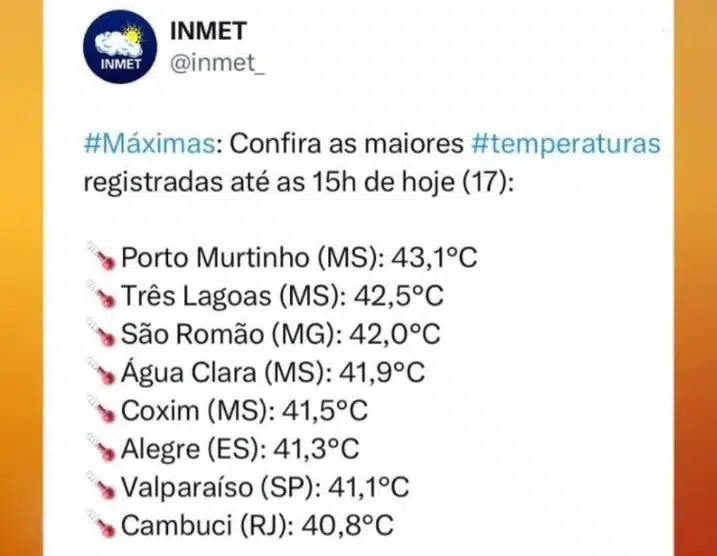
Task: Click thermometer icon beside Valparaíso
Action: 103,487
